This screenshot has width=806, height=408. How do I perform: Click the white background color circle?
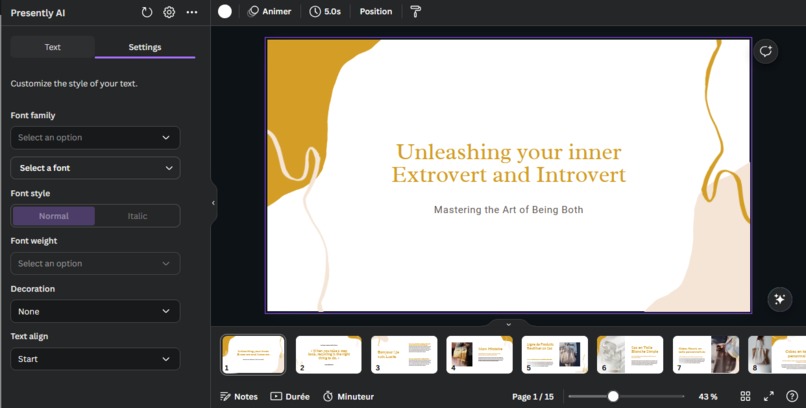(x=225, y=11)
